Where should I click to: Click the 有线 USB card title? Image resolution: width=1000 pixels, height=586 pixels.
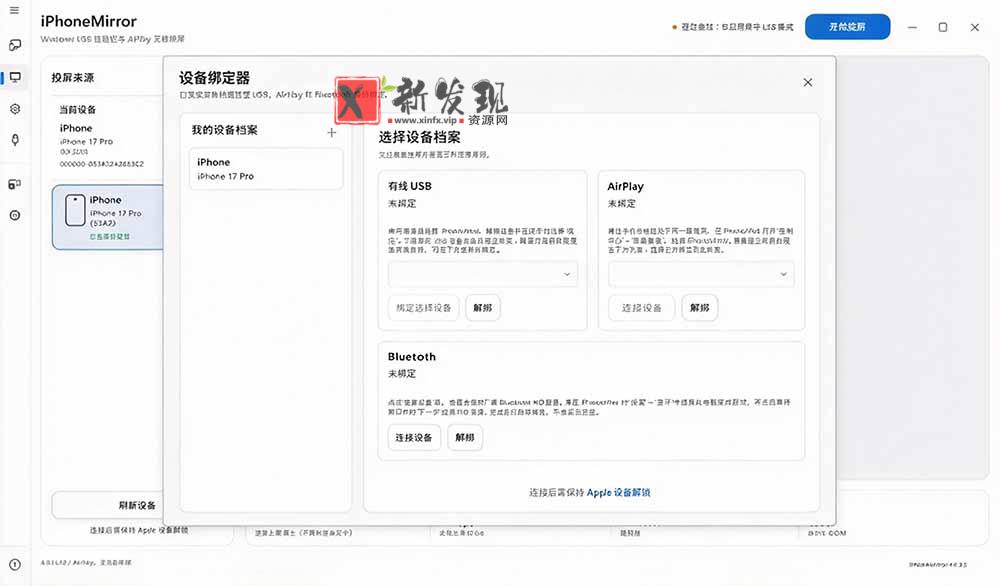(410, 186)
